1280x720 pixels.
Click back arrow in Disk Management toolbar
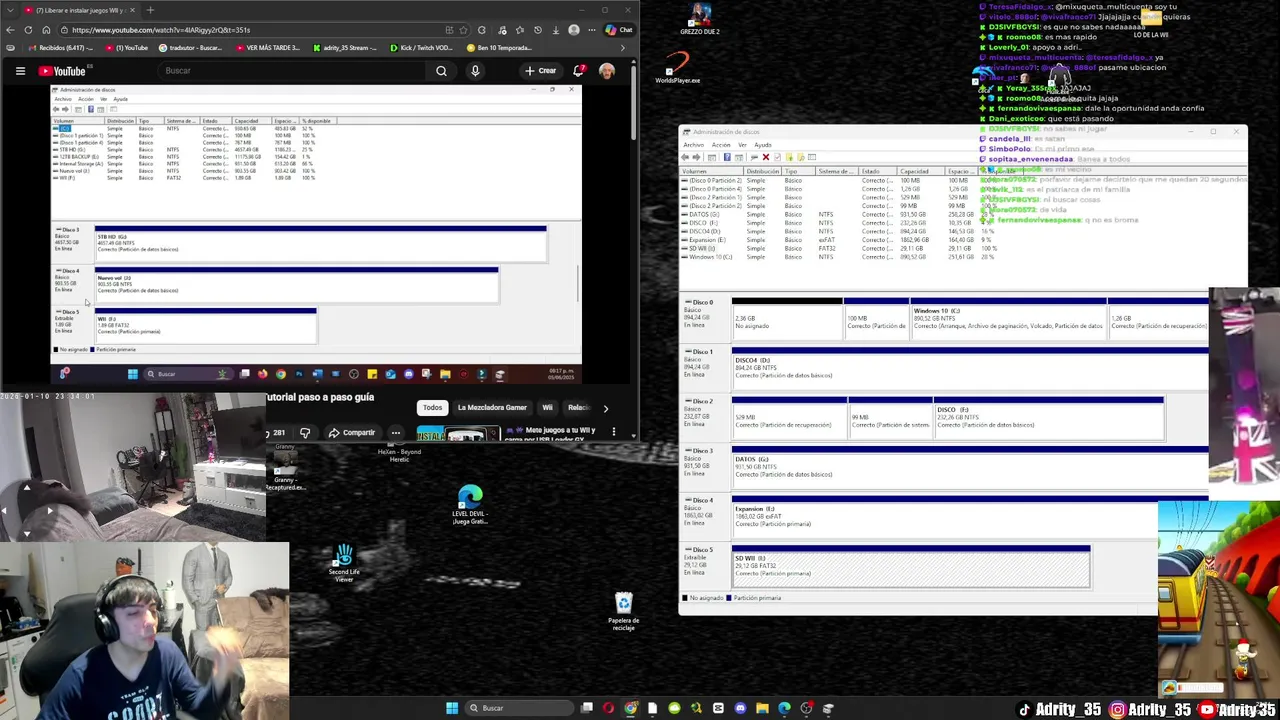point(685,157)
